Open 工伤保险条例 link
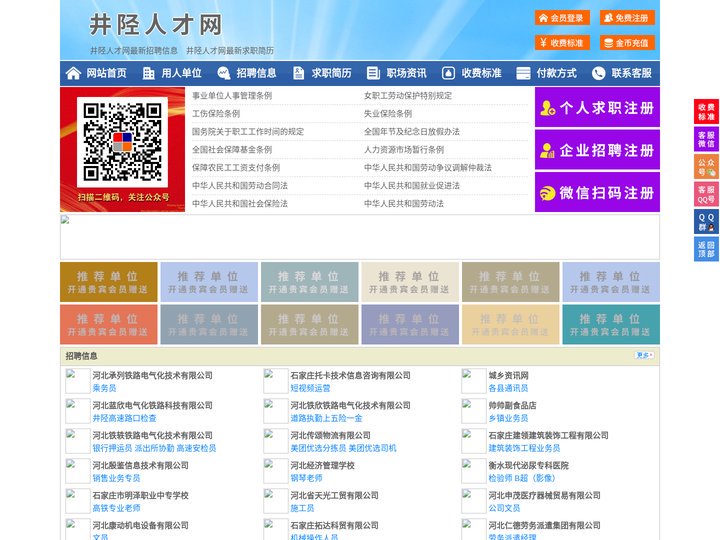This screenshot has width=720, height=540. (216, 113)
